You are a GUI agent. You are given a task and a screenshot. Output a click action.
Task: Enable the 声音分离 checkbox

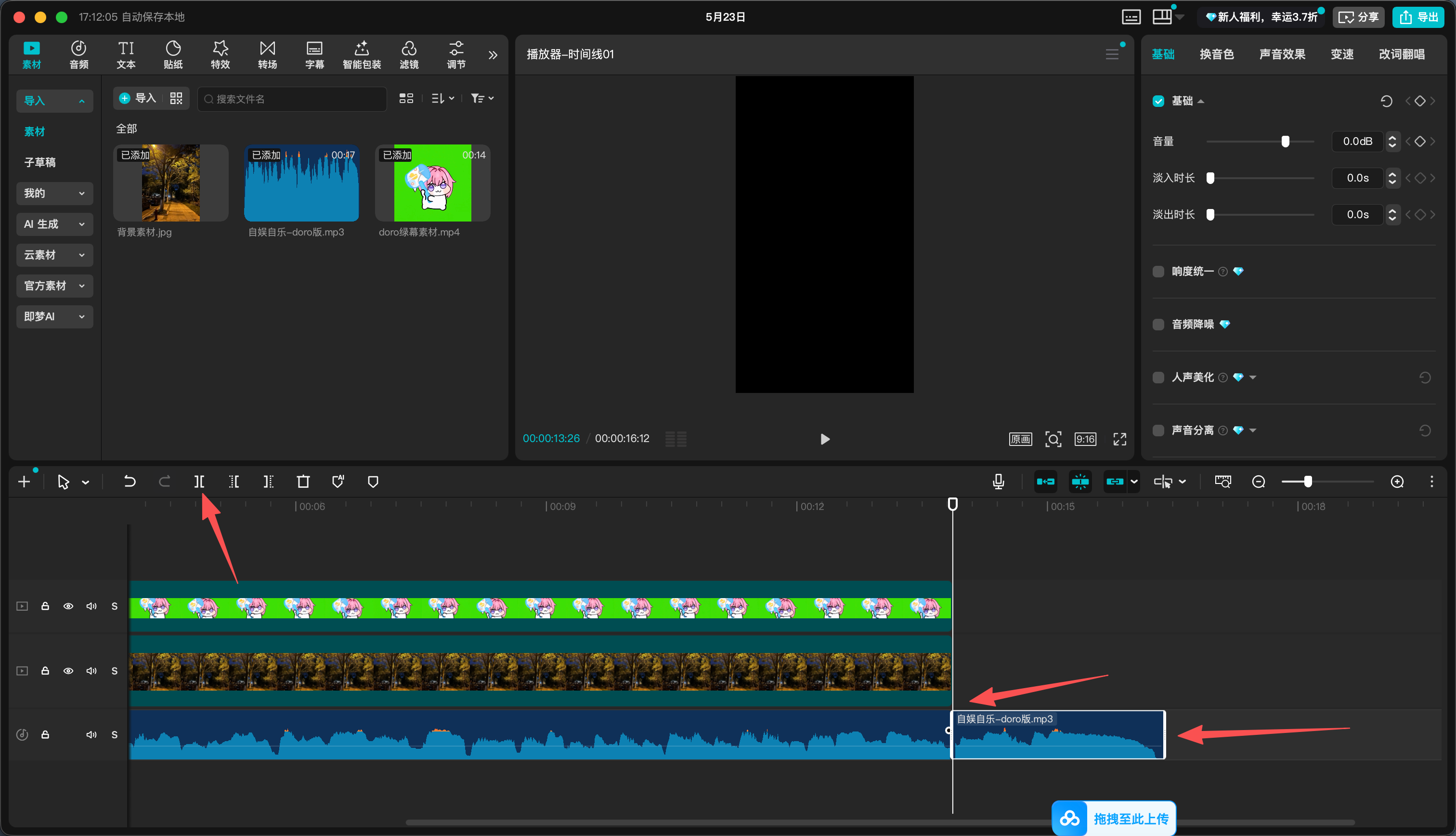click(x=1158, y=430)
